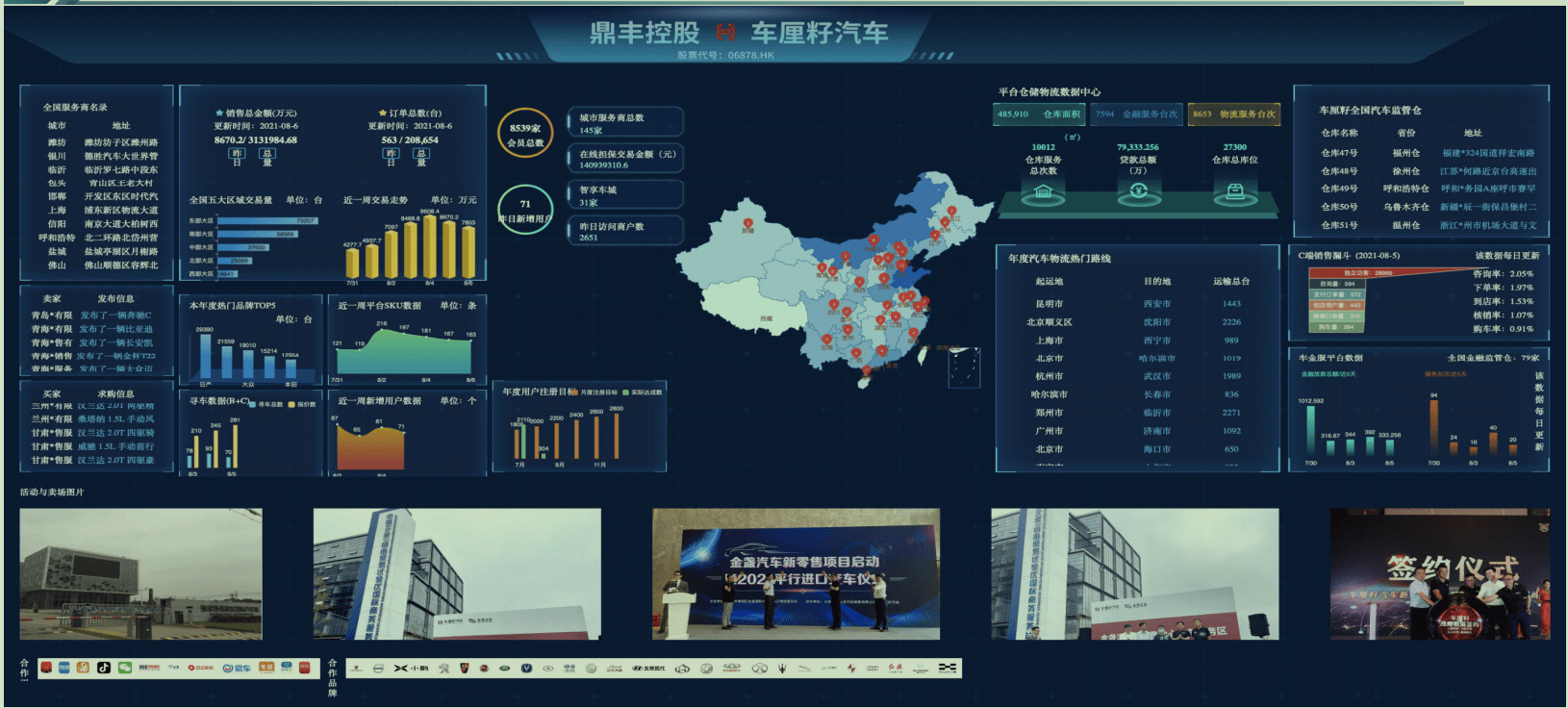Click the 咨询率: 2.05% value
Image resolution: width=1568 pixels, height=708 pixels.
1503,274
